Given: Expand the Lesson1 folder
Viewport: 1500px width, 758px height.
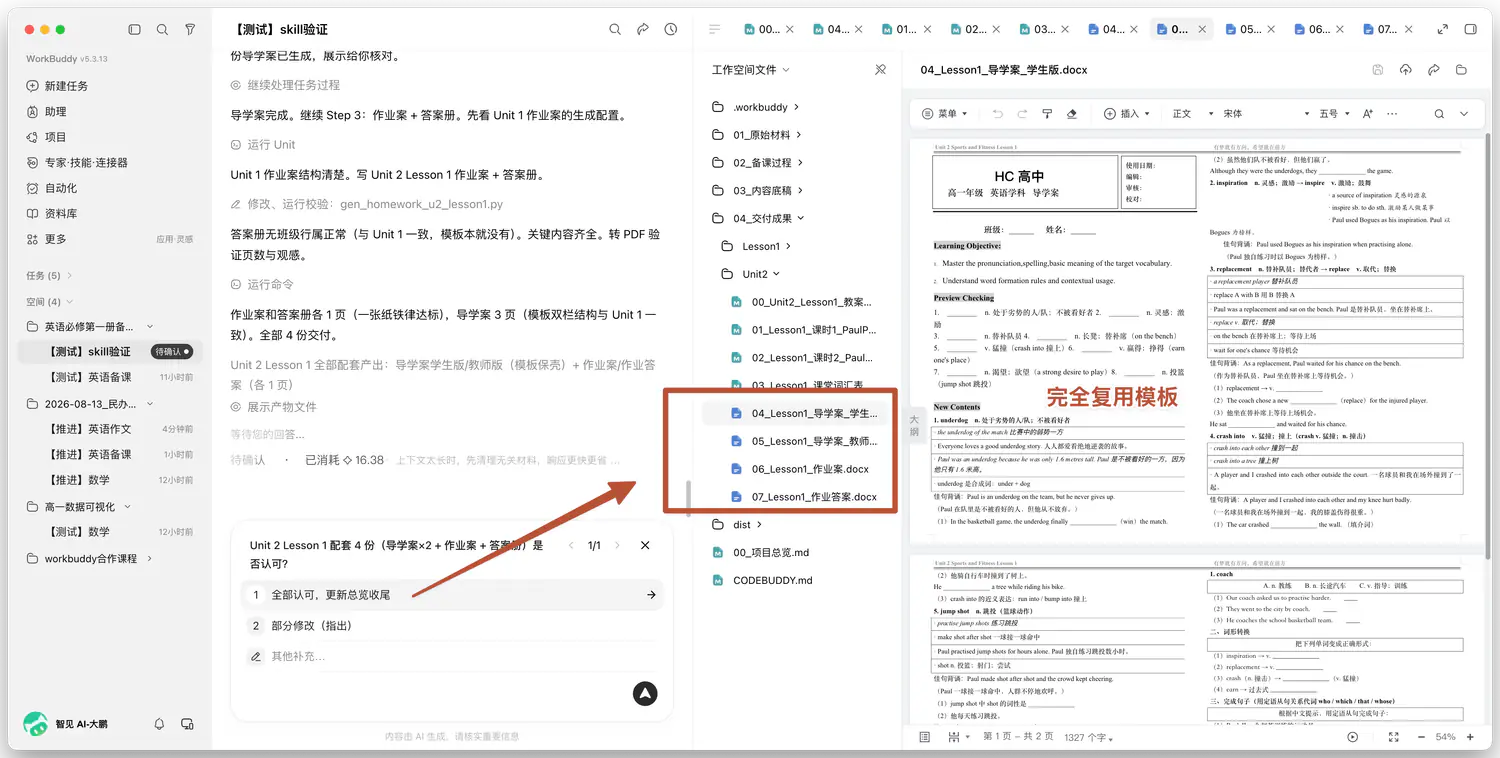Looking at the screenshot, I should tap(757, 246).
